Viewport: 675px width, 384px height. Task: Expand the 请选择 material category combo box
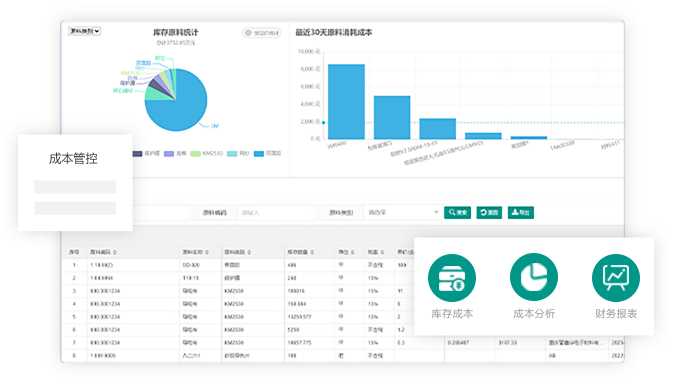403,212
